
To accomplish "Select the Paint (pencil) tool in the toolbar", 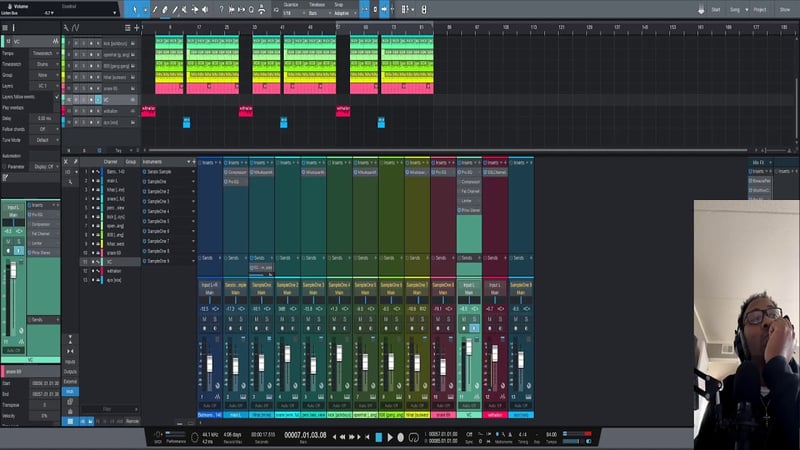I will 177,9.
